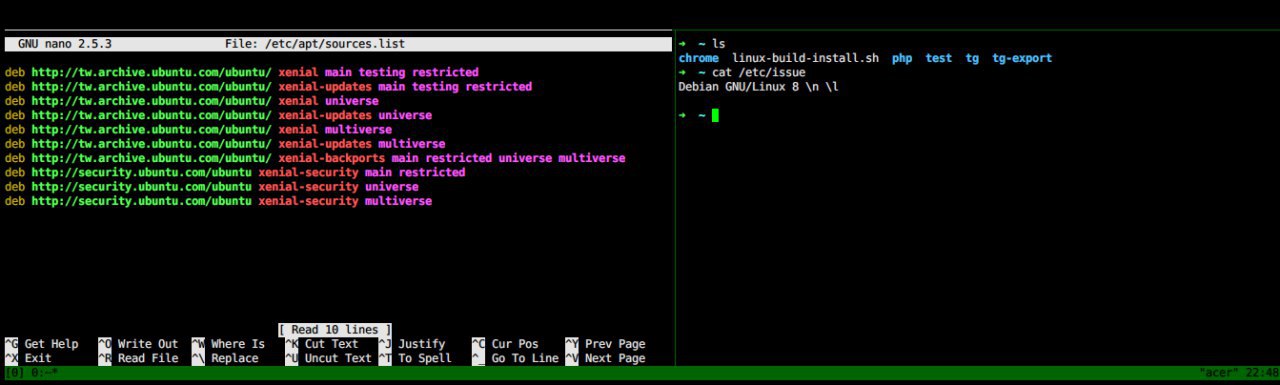Click the 'php' directory in ls output
This screenshot has height=385, width=1280.
click(x=902, y=59)
